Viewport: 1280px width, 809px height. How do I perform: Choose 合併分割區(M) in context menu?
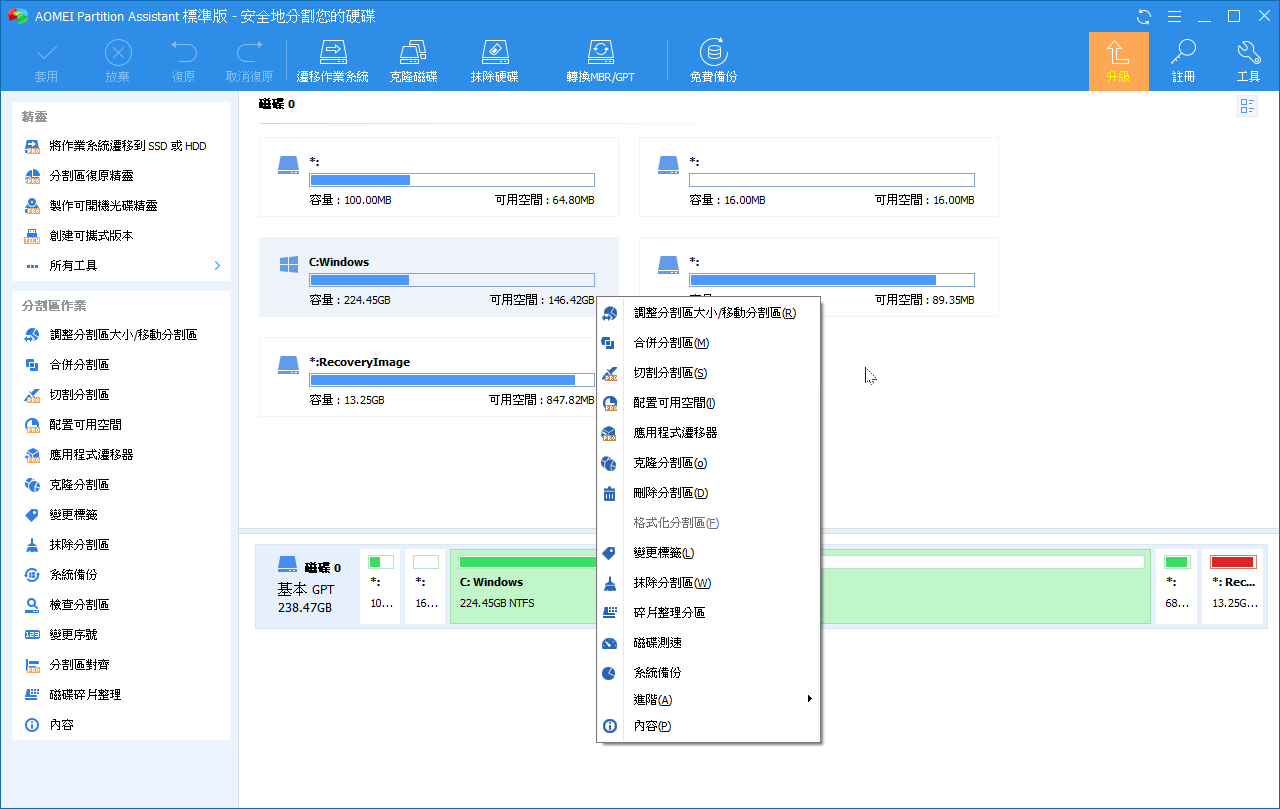tap(708, 343)
